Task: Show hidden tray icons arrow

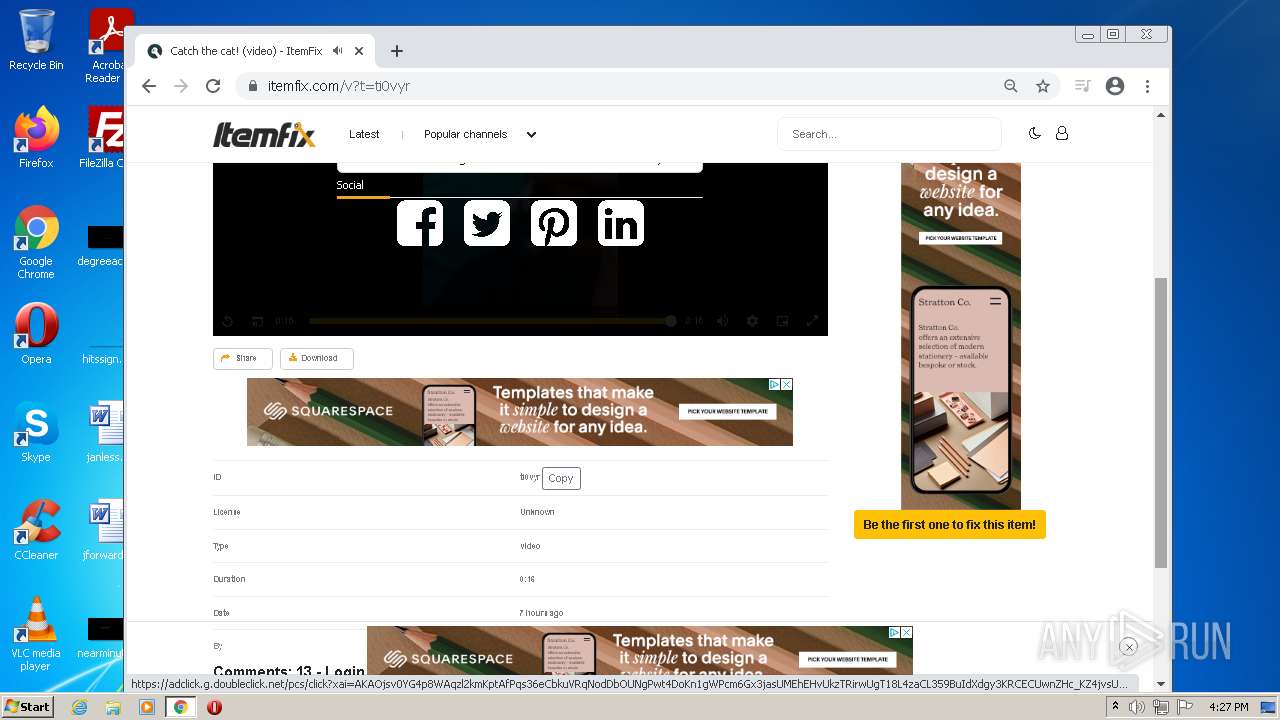Action: pyautogui.click(x=1115, y=707)
